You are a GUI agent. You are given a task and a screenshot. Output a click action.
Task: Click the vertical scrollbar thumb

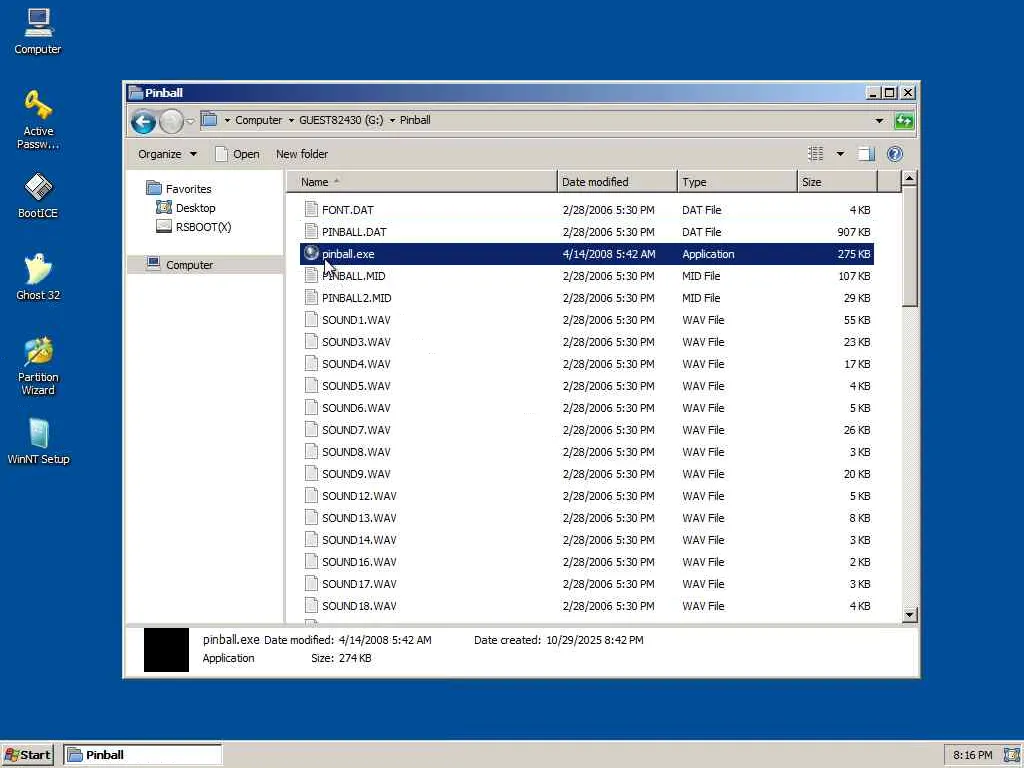[x=909, y=246]
